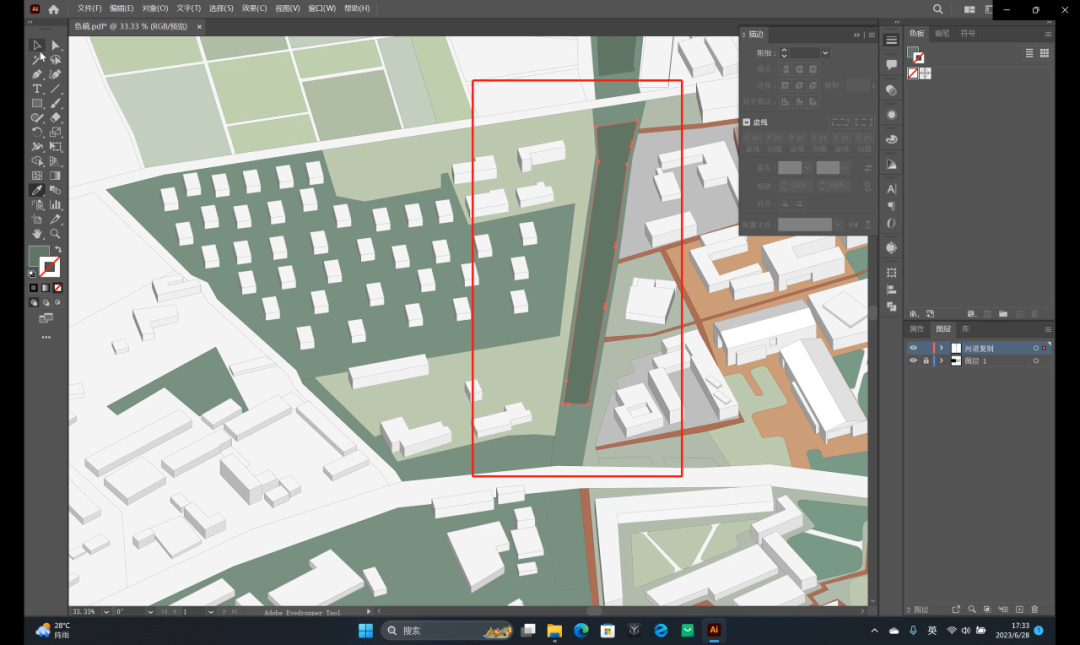Select the Blend tool
Screen dimensions: 1080x645
[x=55, y=190]
